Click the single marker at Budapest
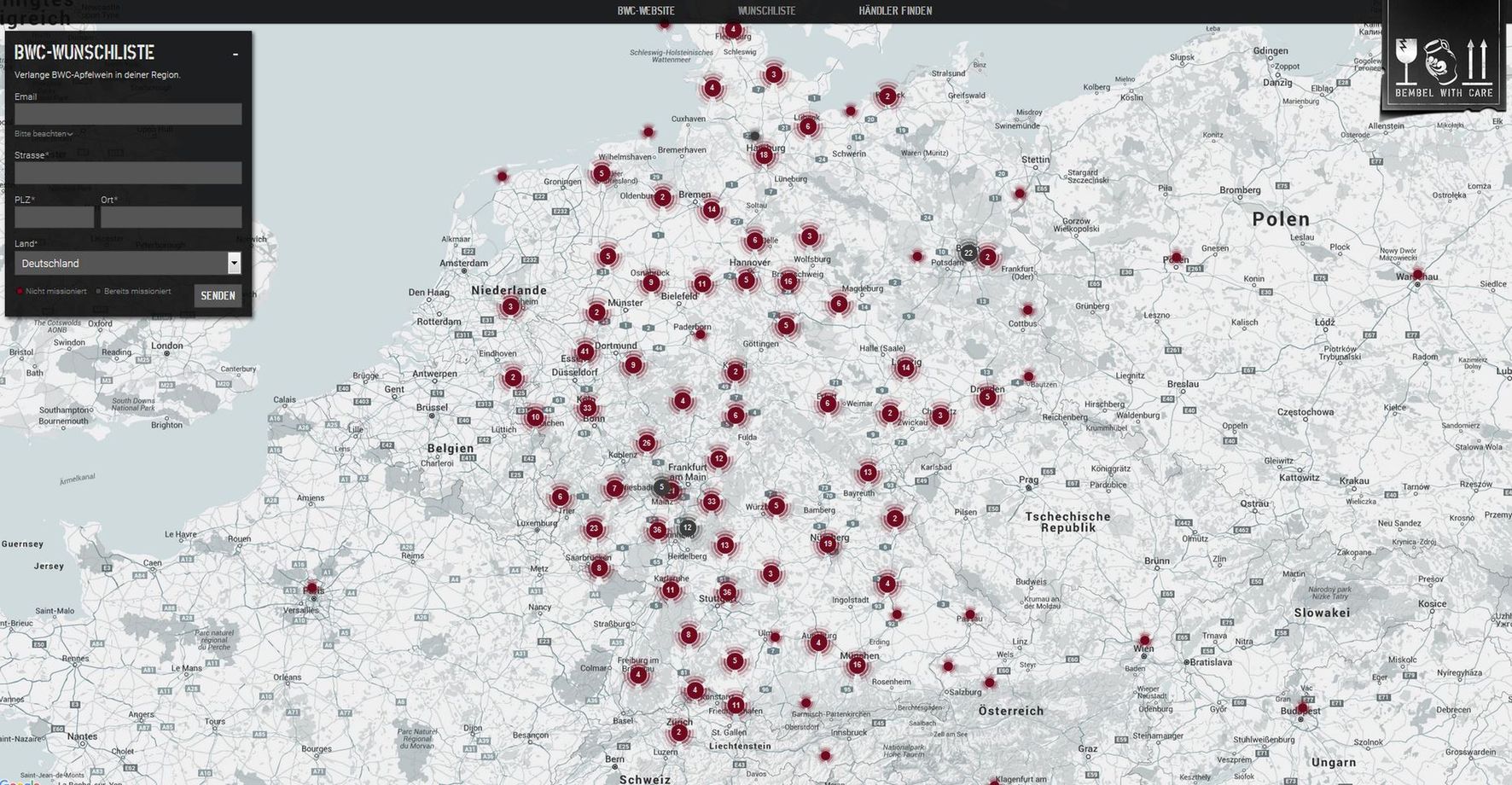The height and width of the screenshot is (785, 1512). point(1303,707)
